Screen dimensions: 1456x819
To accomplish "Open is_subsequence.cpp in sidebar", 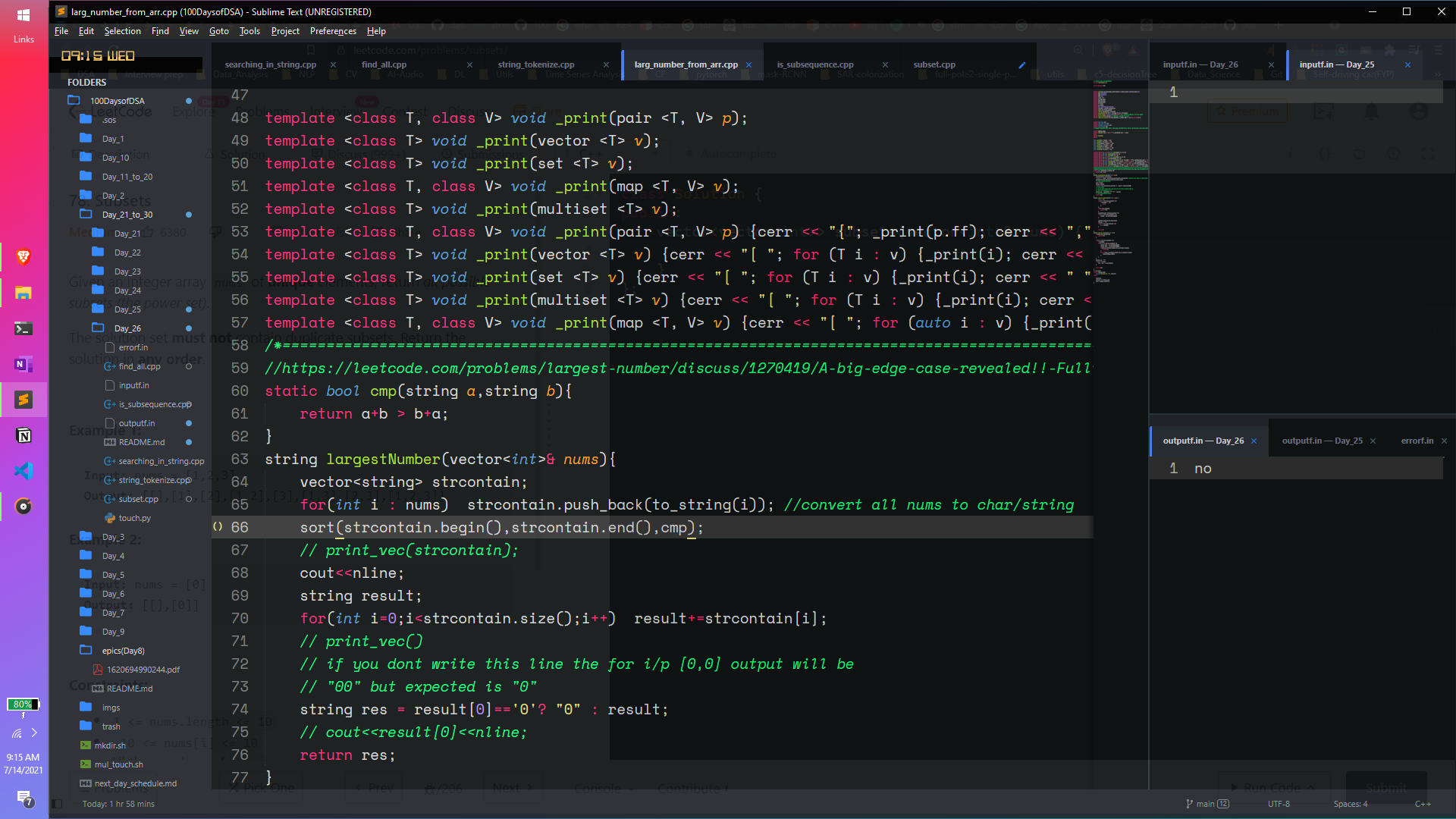I will pyautogui.click(x=155, y=404).
